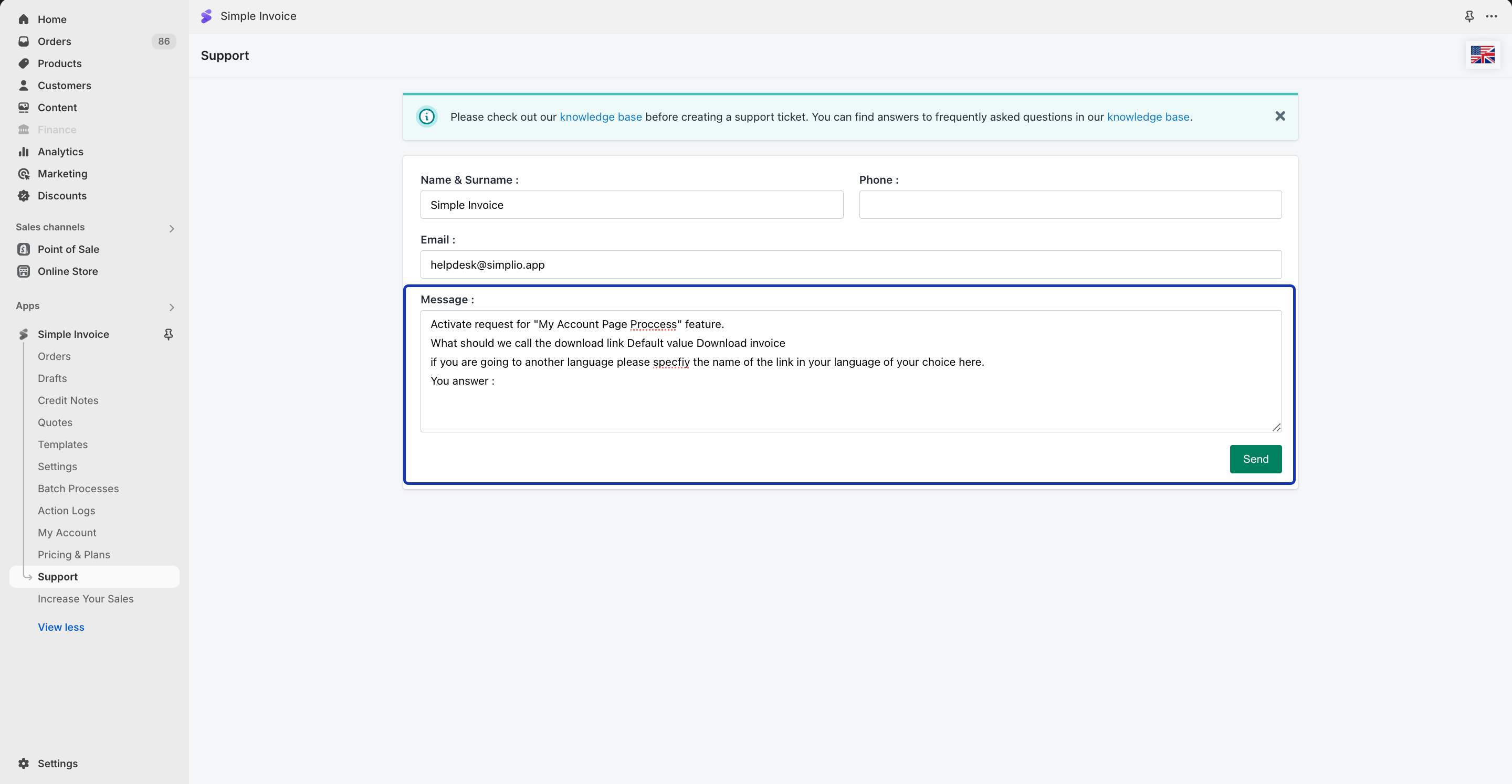Open the first knowledge base link
Image resolution: width=1512 pixels, height=784 pixels.
601,117
